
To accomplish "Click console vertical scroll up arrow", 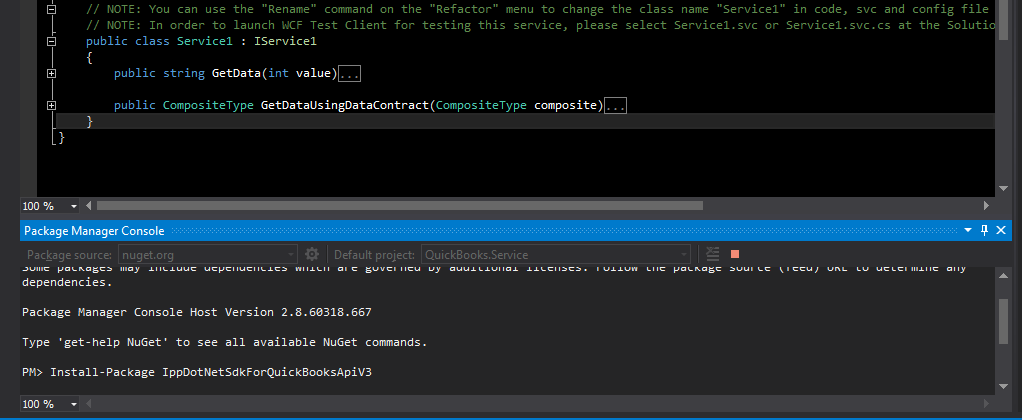I will tap(1004, 277).
